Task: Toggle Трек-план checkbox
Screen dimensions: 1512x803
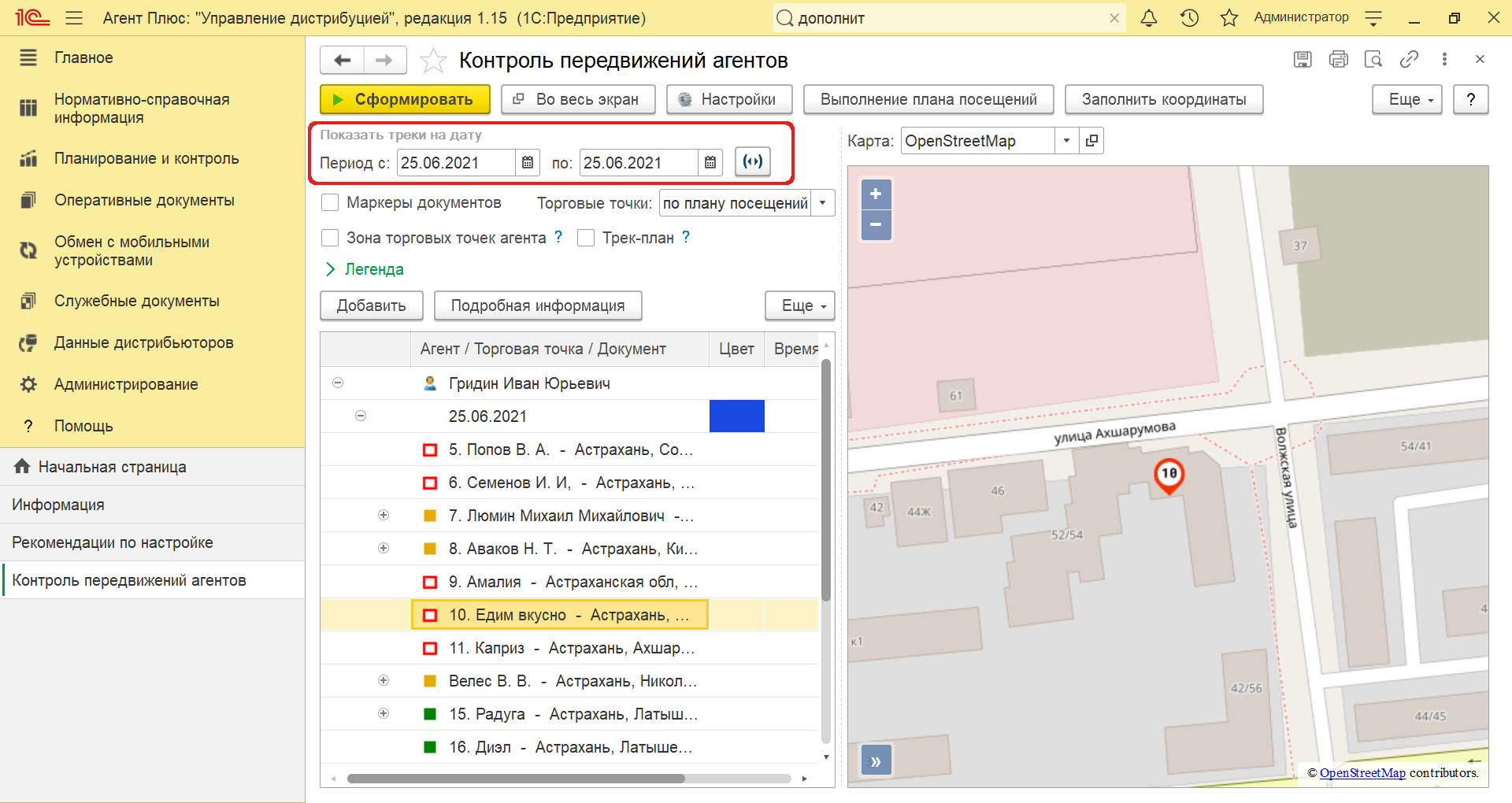Action: 585,238
